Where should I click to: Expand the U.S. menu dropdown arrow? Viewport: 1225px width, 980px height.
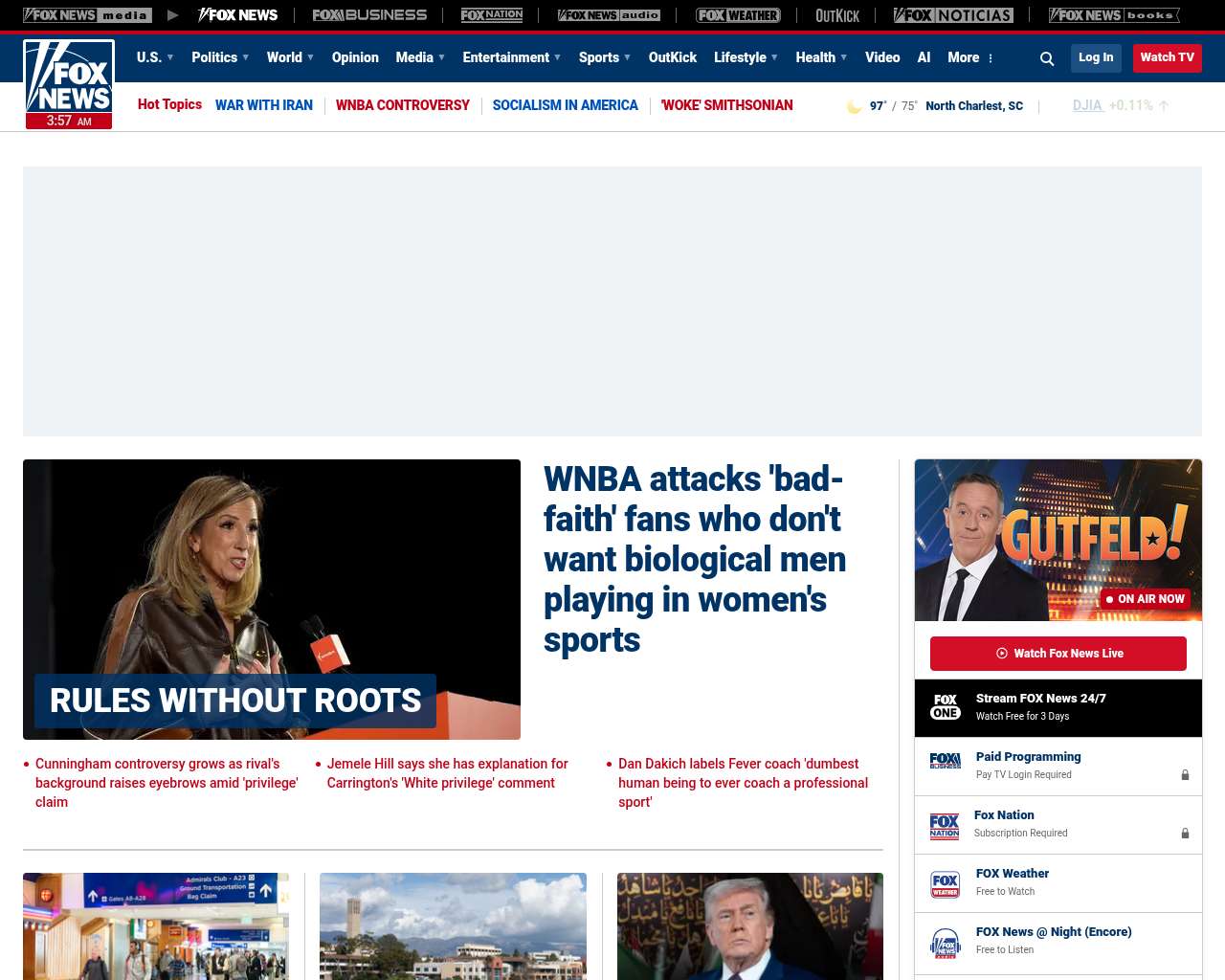pos(170,57)
